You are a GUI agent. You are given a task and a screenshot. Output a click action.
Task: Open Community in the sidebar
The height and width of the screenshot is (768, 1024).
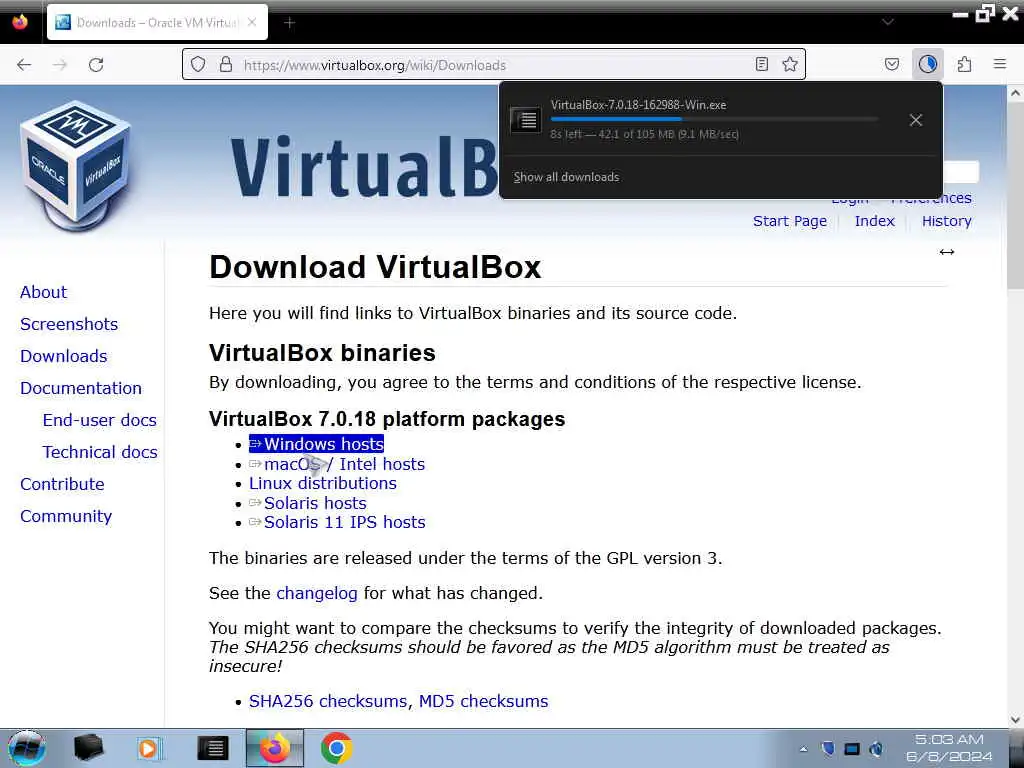click(x=66, y=516)
